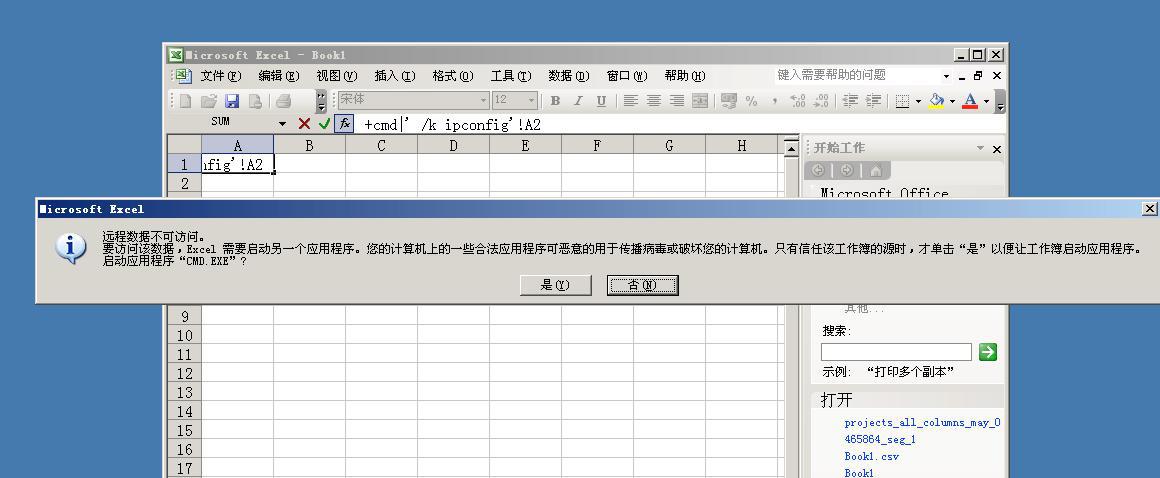
Task: Click the task pane search field
Action: click(x=896, y=351)
